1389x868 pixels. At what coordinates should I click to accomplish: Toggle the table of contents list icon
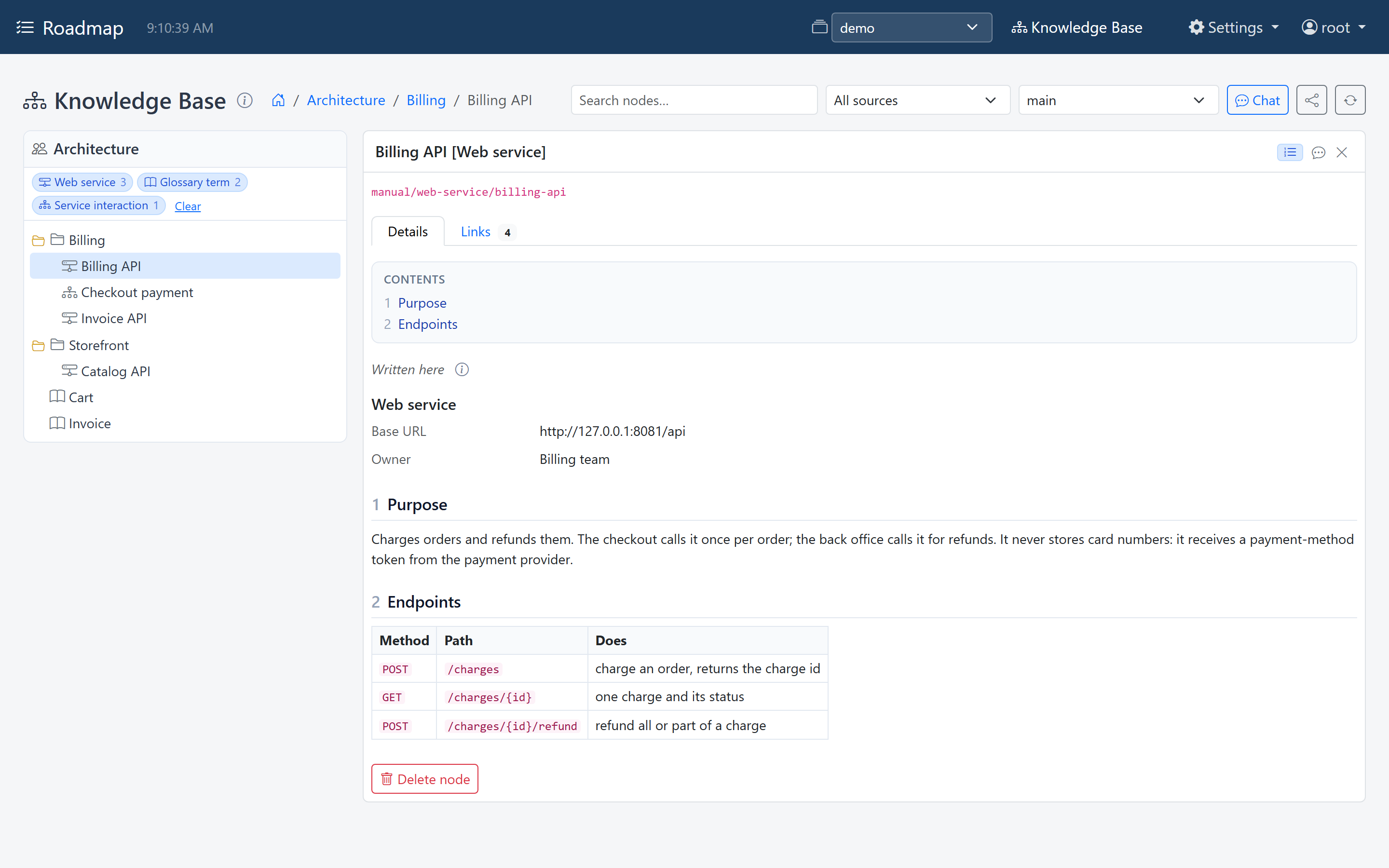[x=1290, y=152]
